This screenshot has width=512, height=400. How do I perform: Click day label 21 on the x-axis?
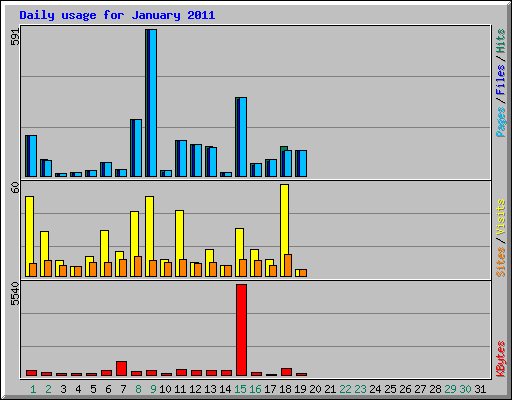[x=330, y=389]
